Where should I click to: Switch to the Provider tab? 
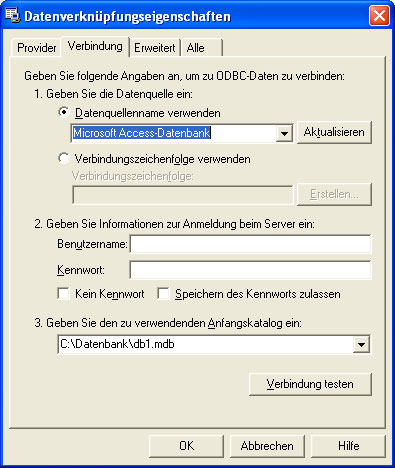[x=36, y=48]
